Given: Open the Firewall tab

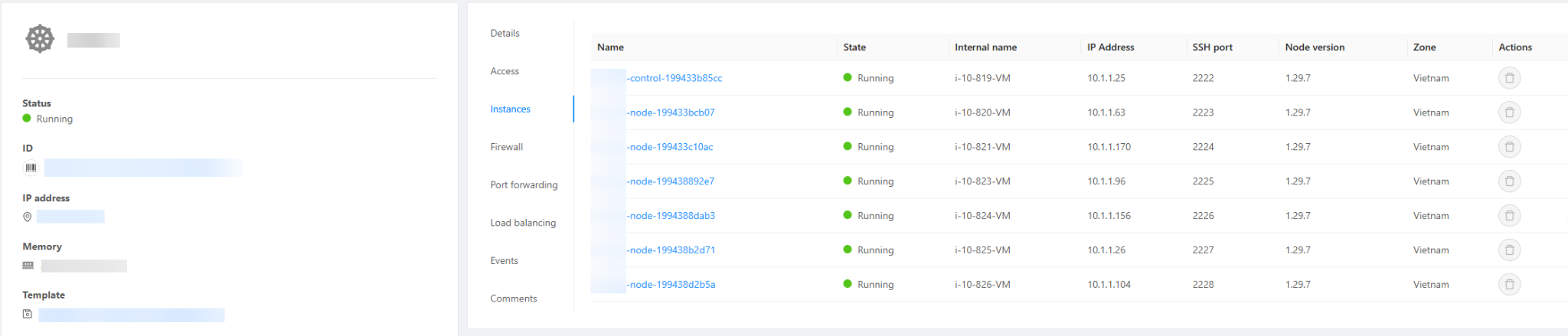Looking at the screenshot, I should (506, 147).
